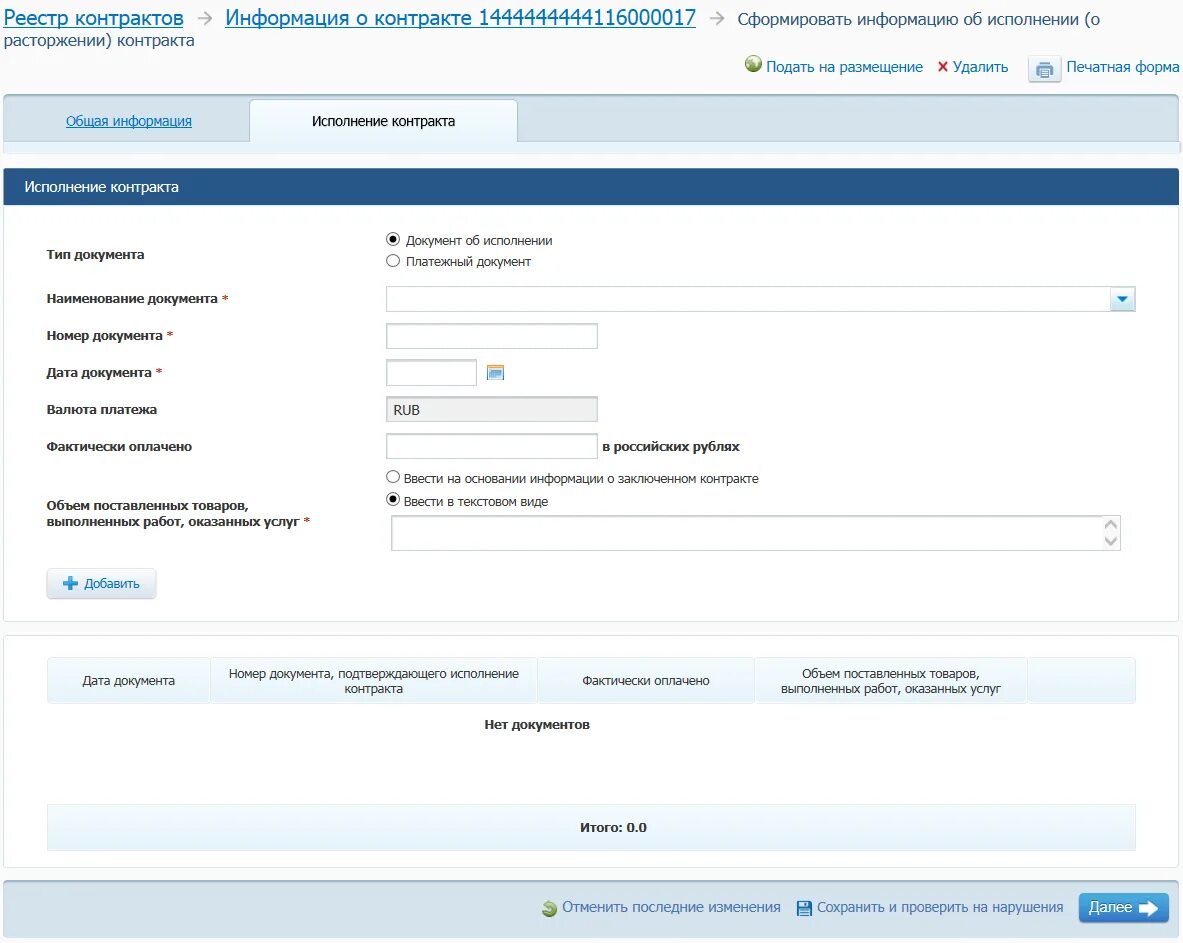This screenshot has height=943, width=1183.
Task: Expand the Наименование документа dropdown arrow
Action: coord(1122,299)
